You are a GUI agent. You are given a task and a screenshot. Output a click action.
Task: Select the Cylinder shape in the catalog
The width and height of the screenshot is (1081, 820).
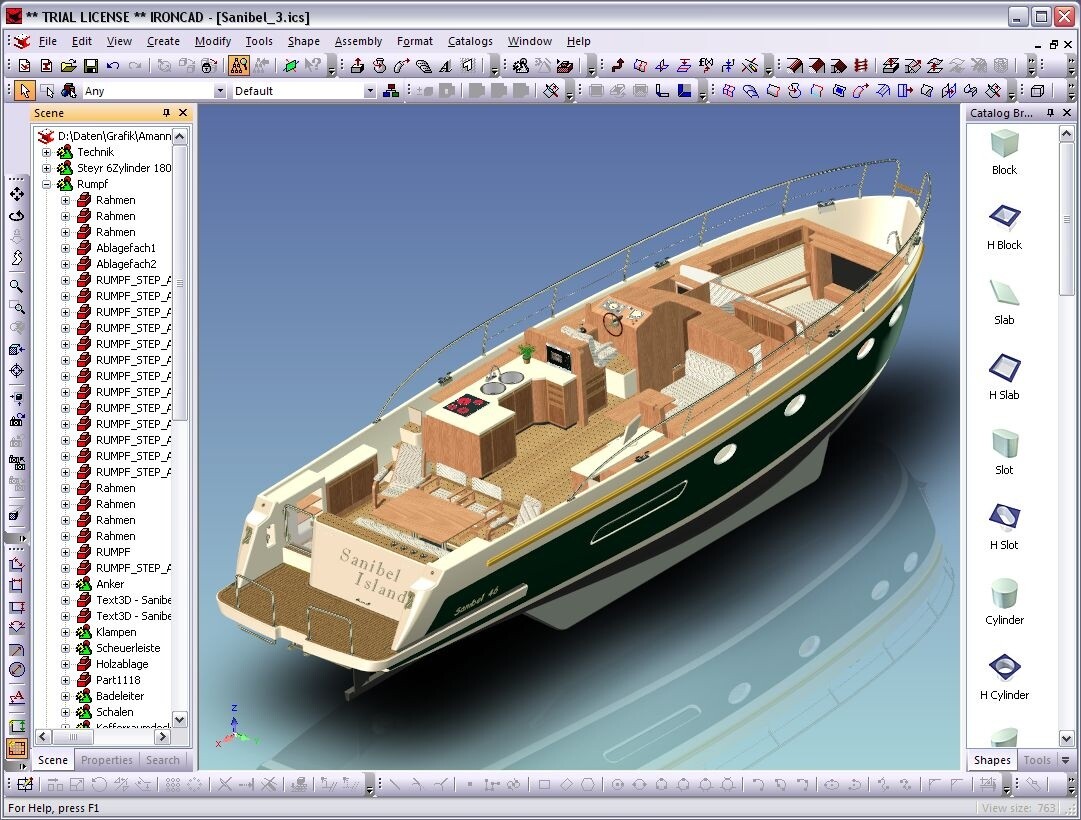1003,600
